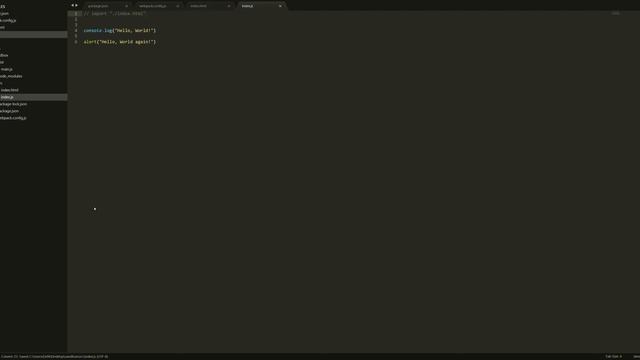The height and width of the screenshot is (360, 640).
Task: Open webpack.config.js at the bottom of folder tree
Action: click(x=13, y=118)
